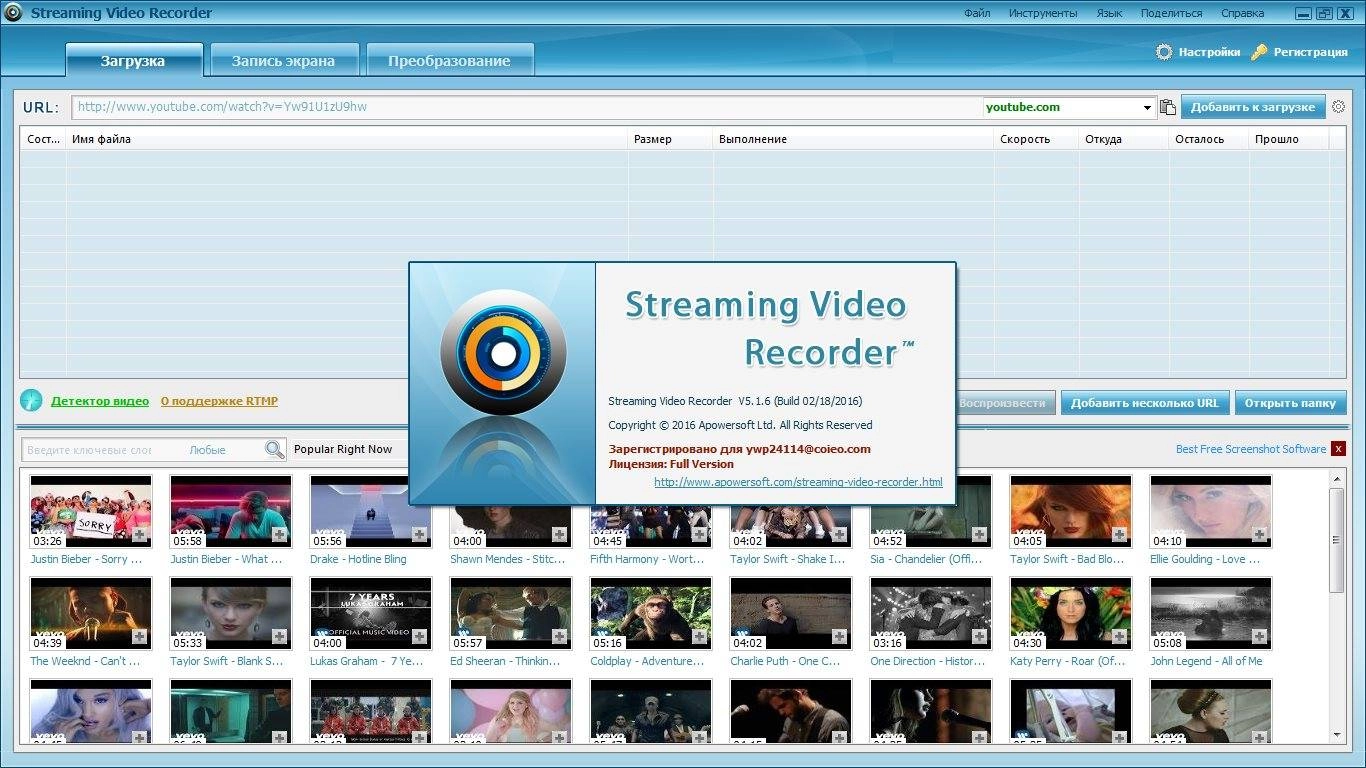Add Justin Bieber - Sorry via plus icon
The height and width of the screenshot is (768, 1366).
139,535
